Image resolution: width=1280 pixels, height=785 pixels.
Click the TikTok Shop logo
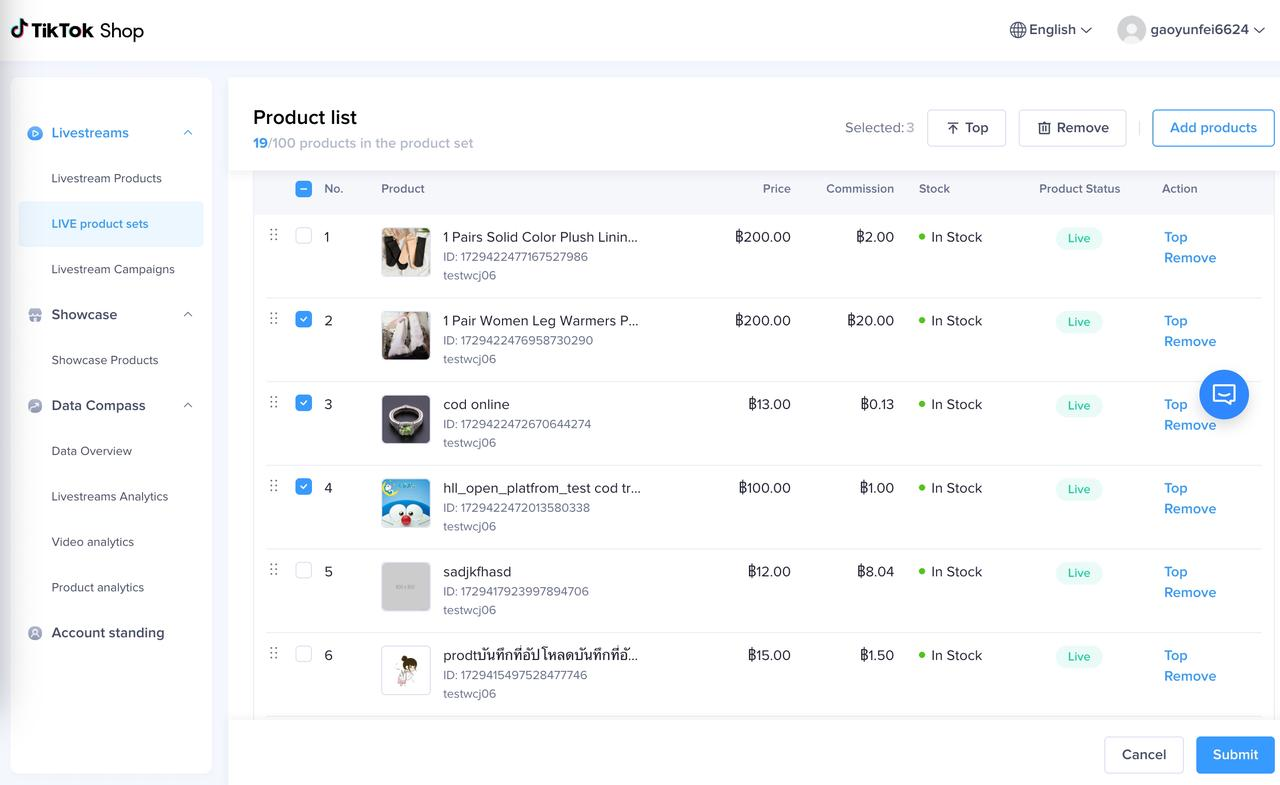[x=77, y=30]
